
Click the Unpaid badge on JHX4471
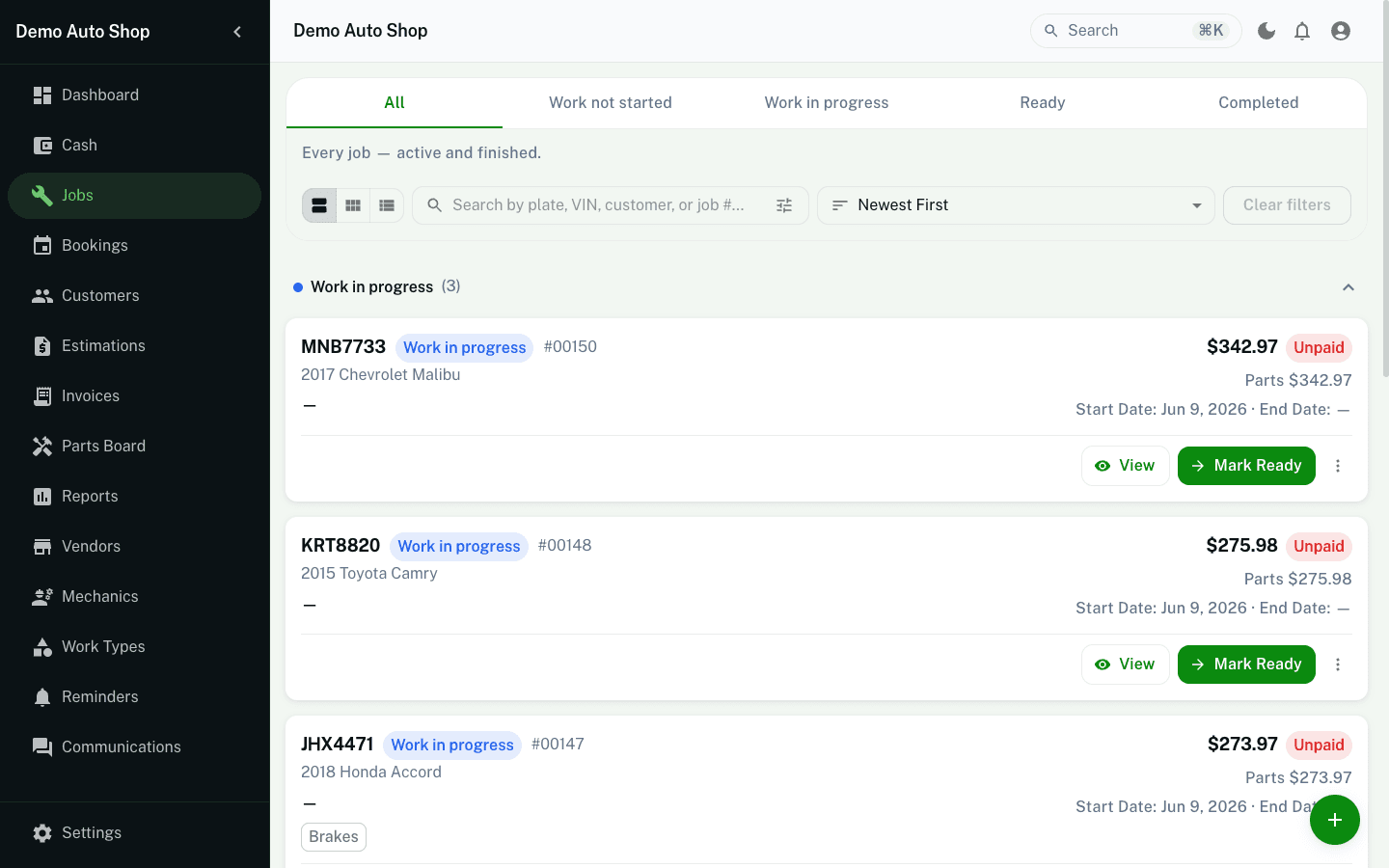click(1319, 745)
